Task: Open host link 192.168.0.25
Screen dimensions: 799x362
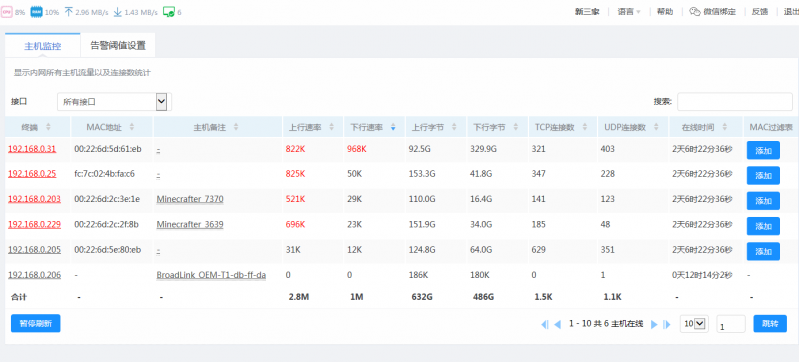Action: [x=32, y=174]
